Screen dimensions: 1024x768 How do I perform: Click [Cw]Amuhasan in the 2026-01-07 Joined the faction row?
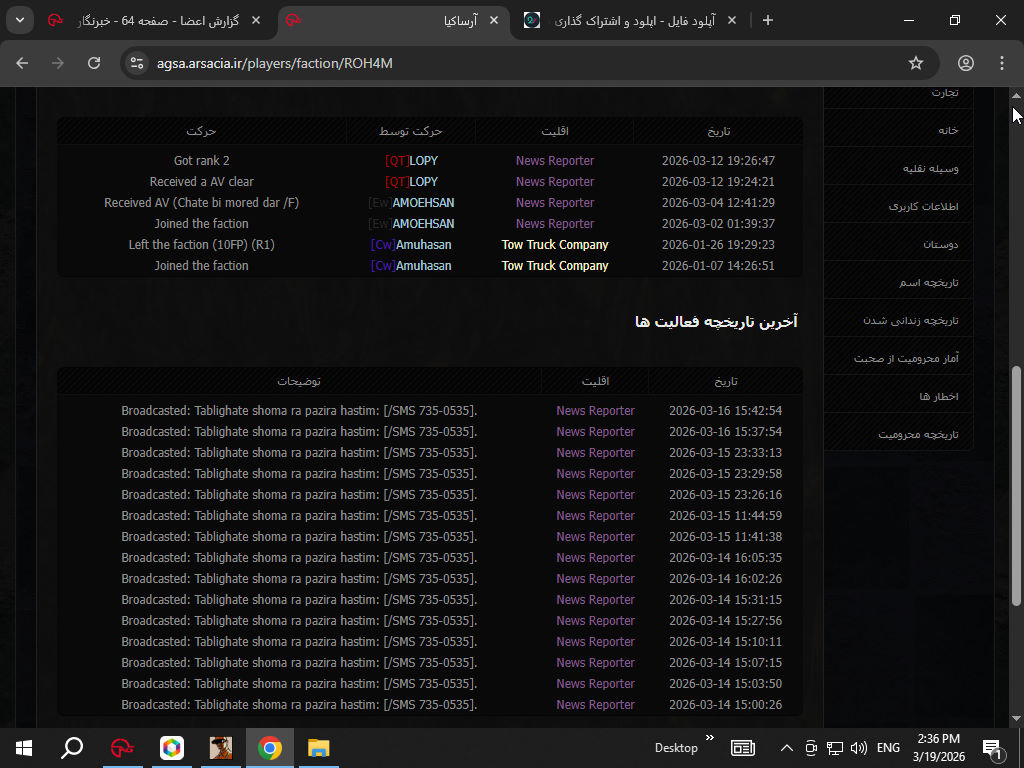[x=411, y=265]
